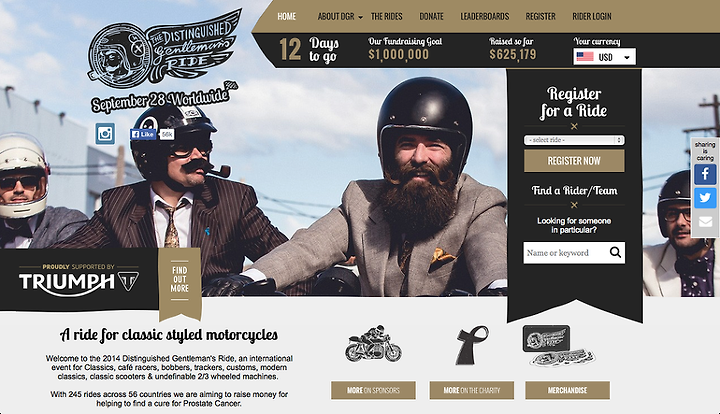This screenshot has width=720, height=414.
Task: Open the Donate menu item
Action: click(x=431, y=17)
